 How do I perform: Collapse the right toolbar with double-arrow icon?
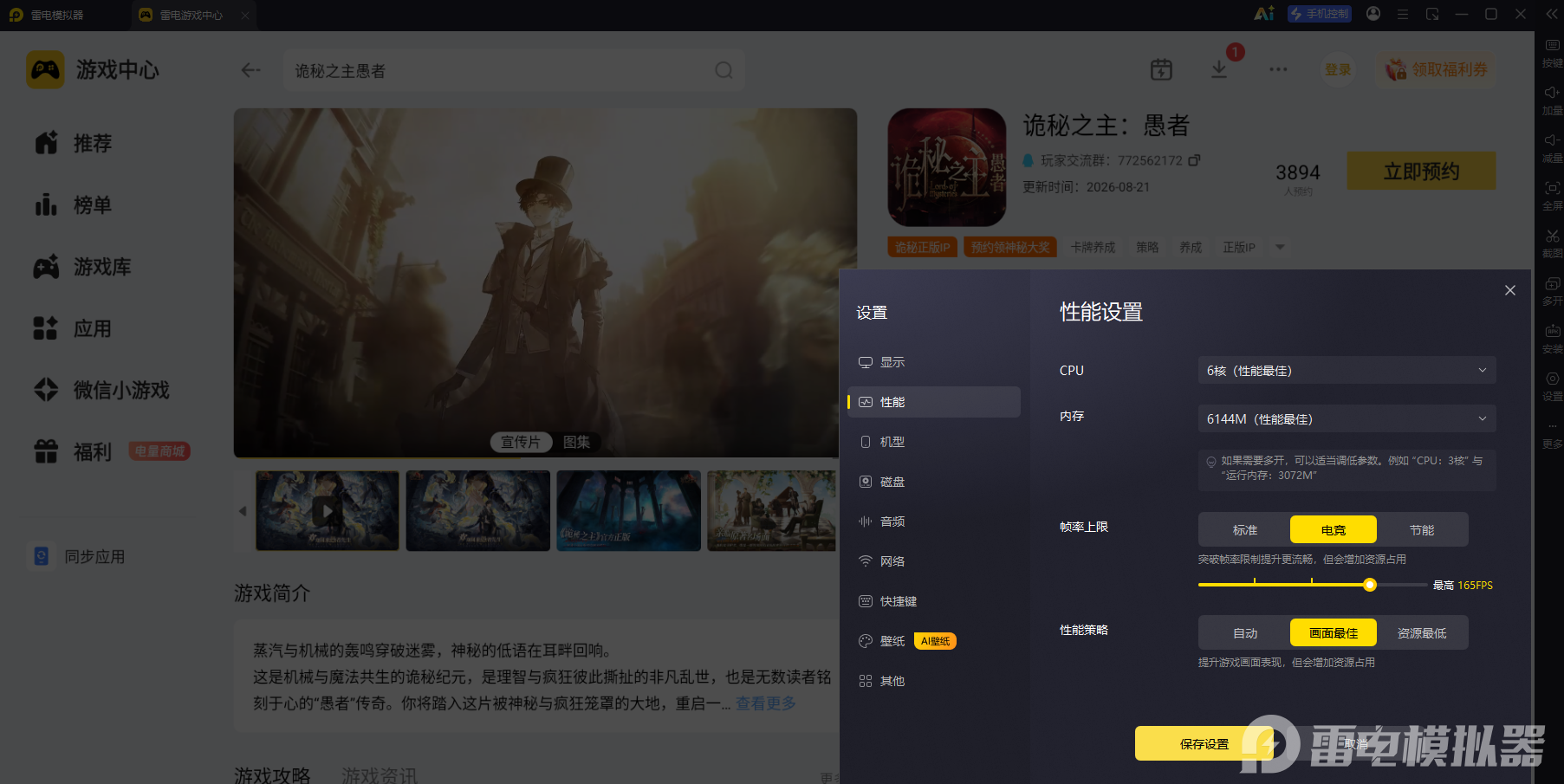coord(1551,14)
